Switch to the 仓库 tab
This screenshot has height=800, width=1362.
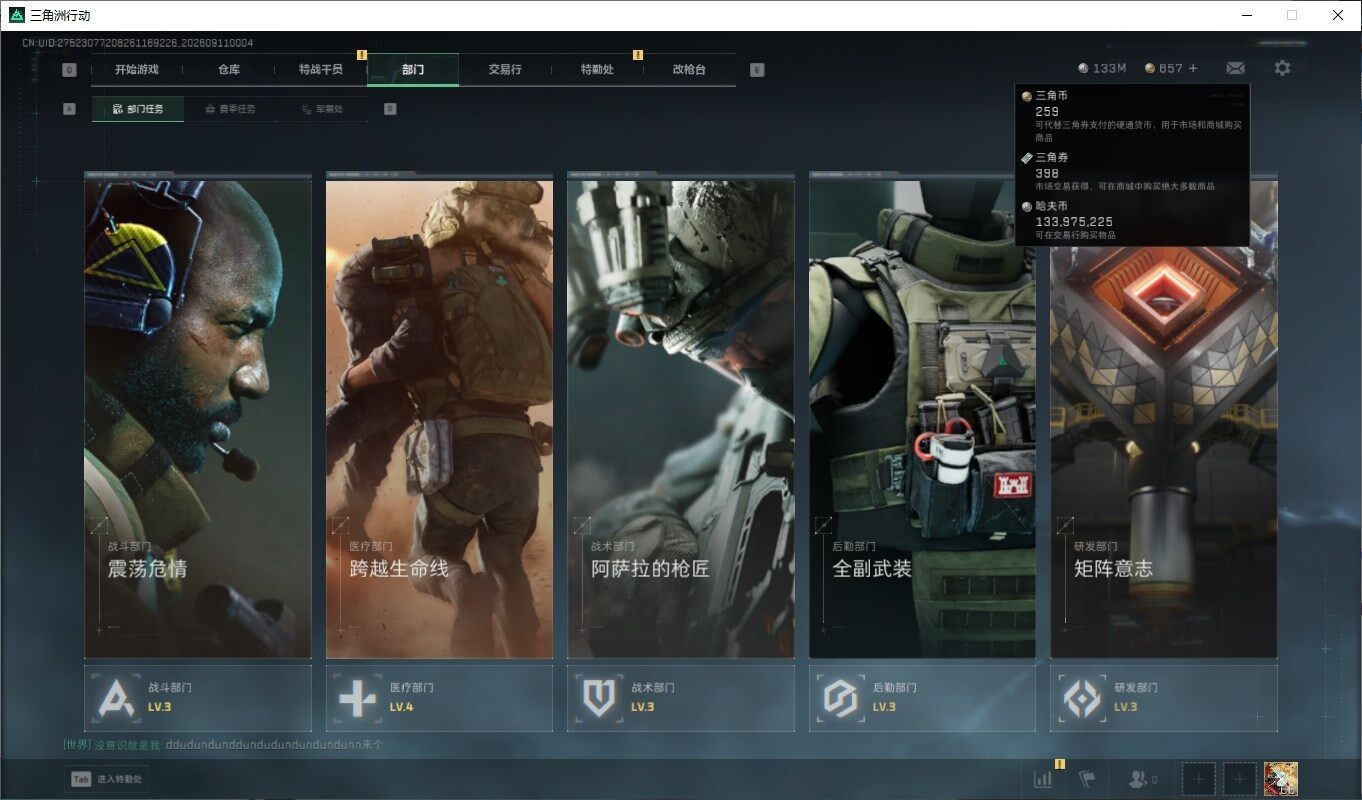tap(229, 70)
